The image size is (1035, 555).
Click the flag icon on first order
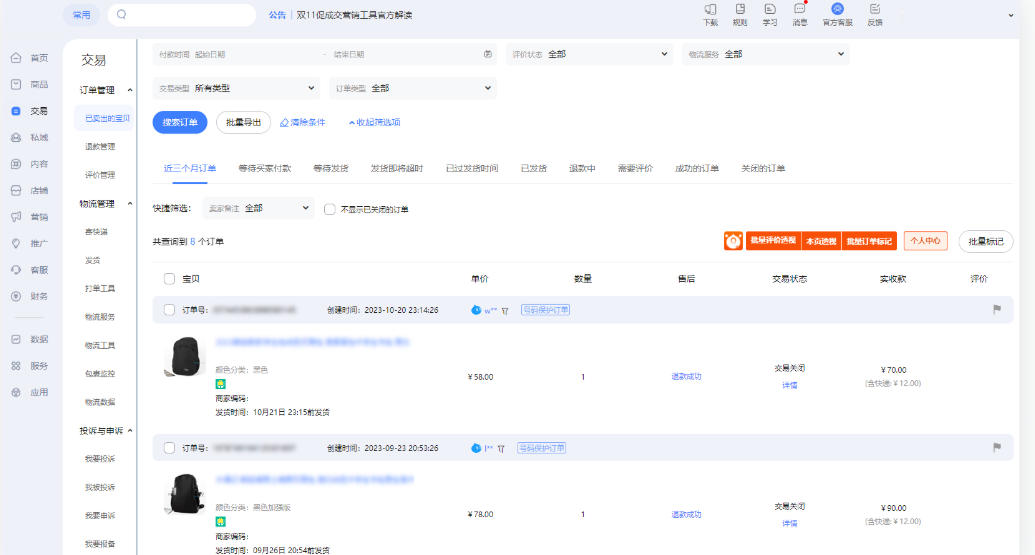click(x=996, y=310)
